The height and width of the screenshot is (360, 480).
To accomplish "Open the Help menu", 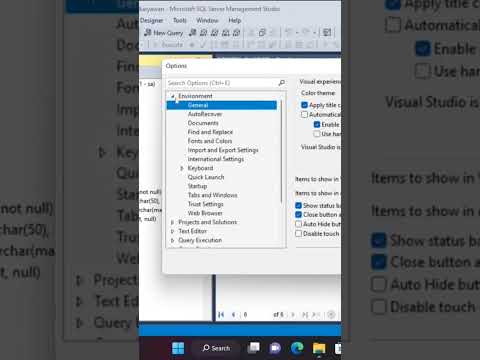I will click(x=235, y=20).
